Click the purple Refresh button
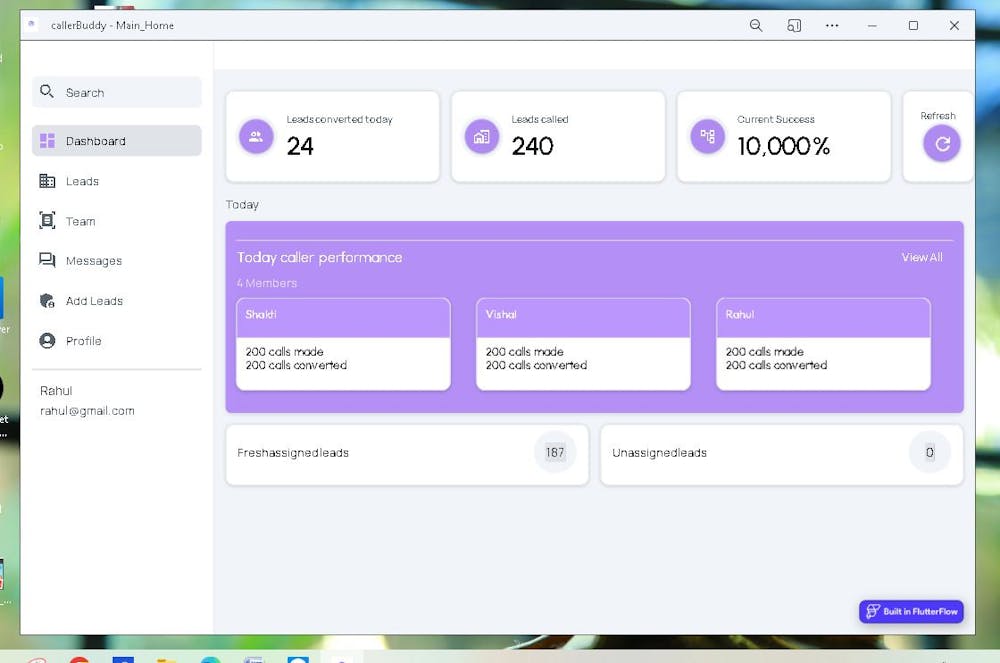This screenshot has height=663, width=1000. (x=942, y=144)
